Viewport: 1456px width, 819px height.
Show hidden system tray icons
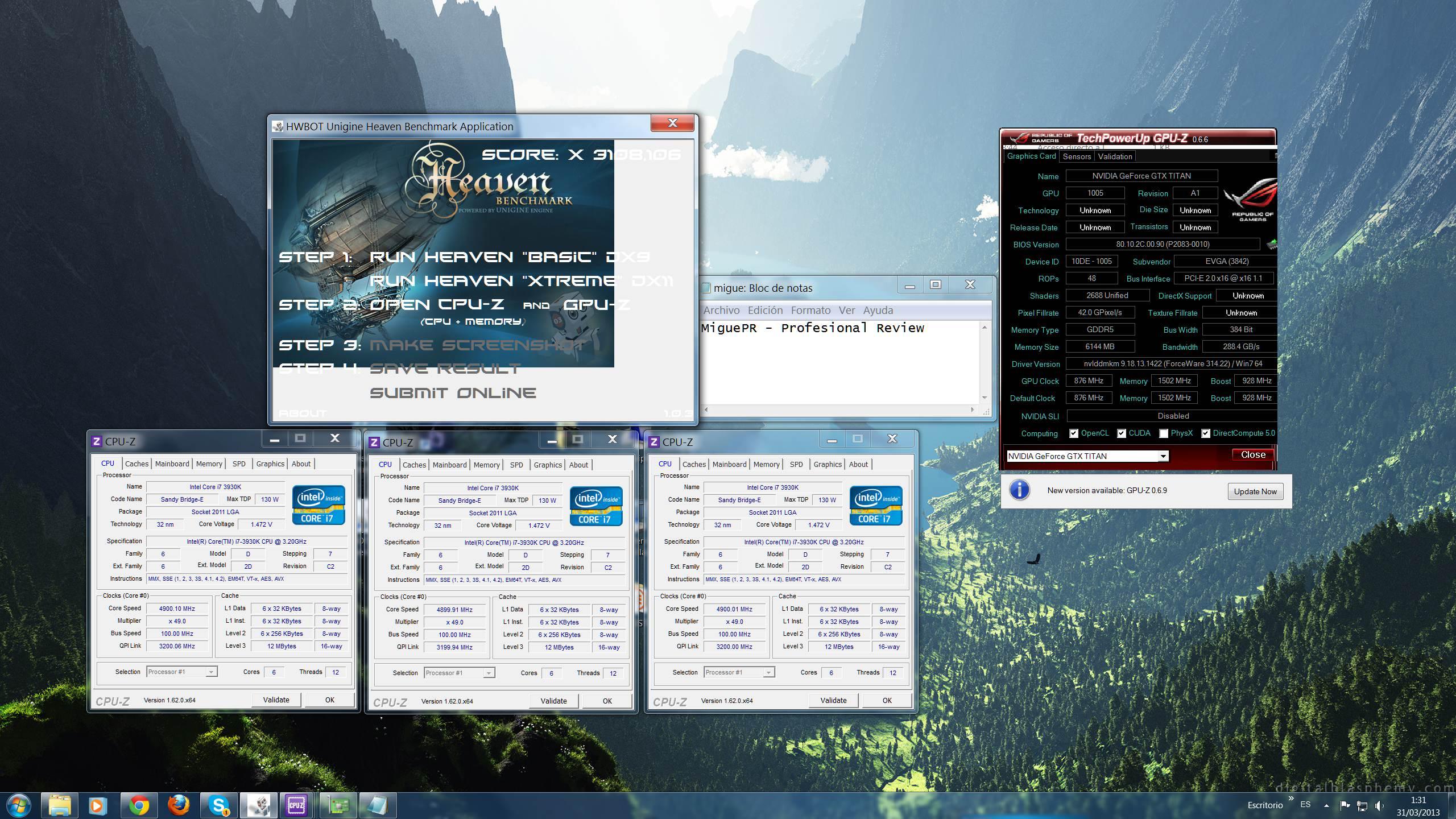1326,805
